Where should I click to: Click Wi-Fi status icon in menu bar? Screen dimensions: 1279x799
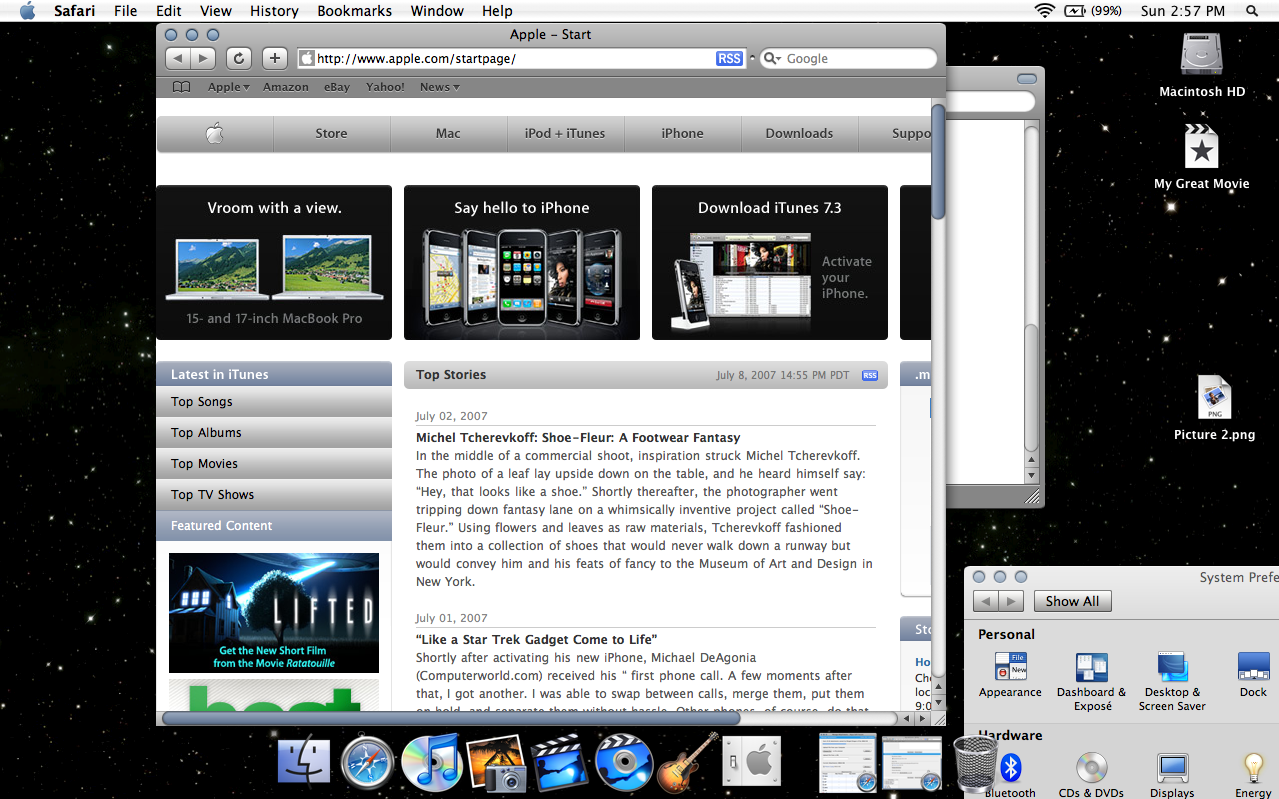coord(1045,11)
